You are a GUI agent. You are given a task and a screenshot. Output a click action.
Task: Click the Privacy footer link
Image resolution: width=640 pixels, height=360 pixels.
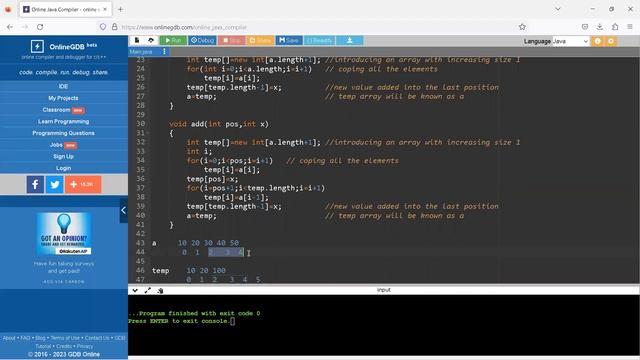pos(85,346)
